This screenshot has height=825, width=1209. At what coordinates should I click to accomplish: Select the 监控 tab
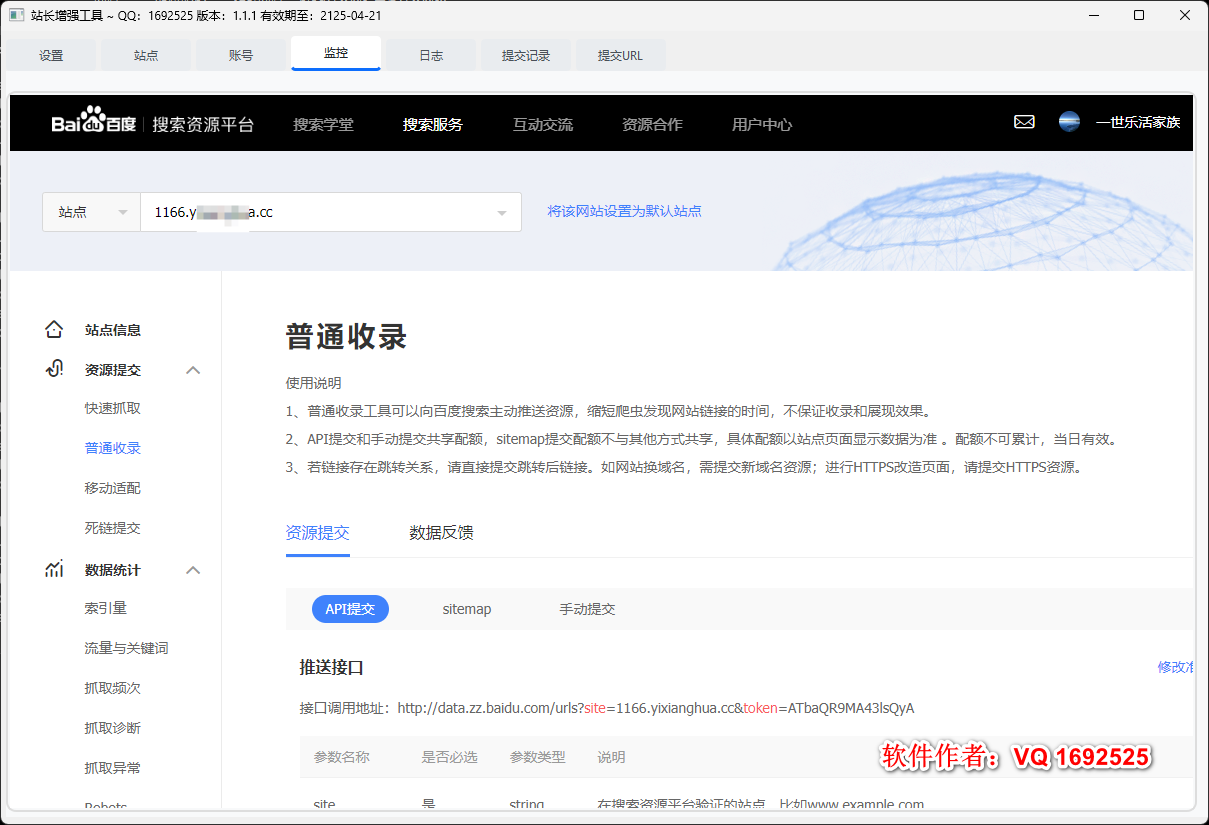tap(336, 53)
